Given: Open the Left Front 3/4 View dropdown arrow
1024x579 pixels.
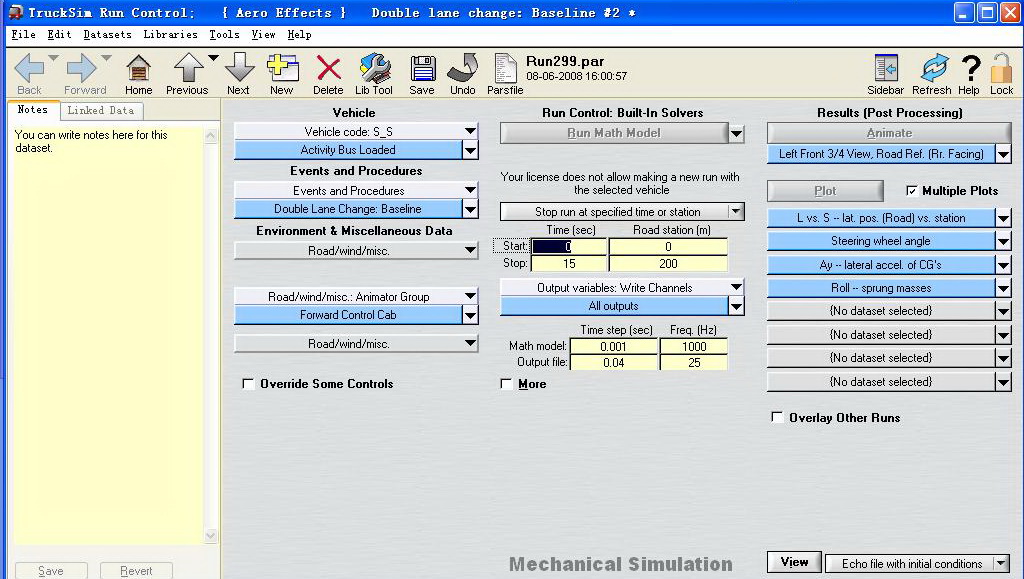Looking at the screenshot, I should [x=1004, y=154].
